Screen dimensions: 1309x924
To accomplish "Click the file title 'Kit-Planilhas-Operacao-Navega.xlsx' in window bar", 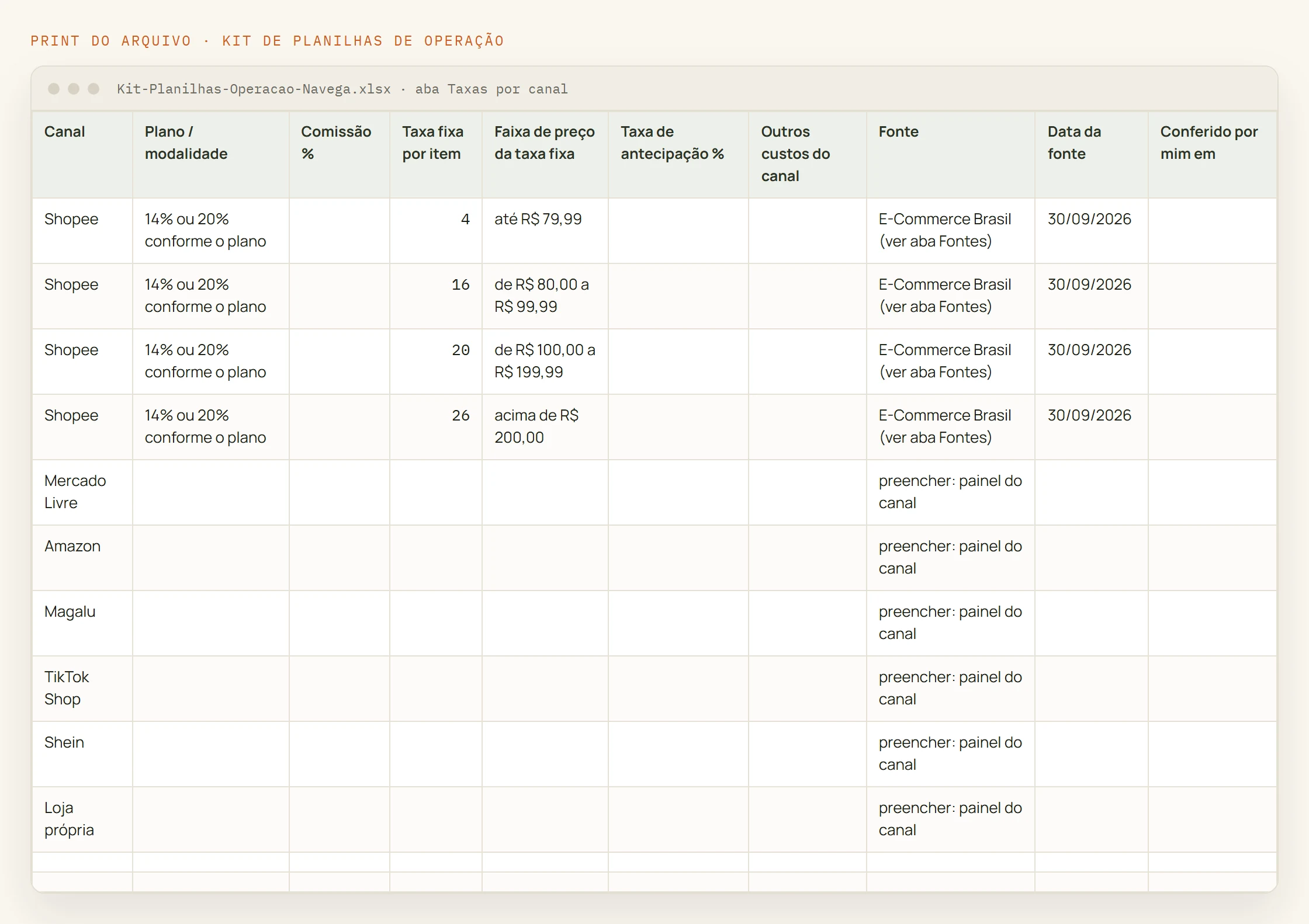I will click(254, 89).
